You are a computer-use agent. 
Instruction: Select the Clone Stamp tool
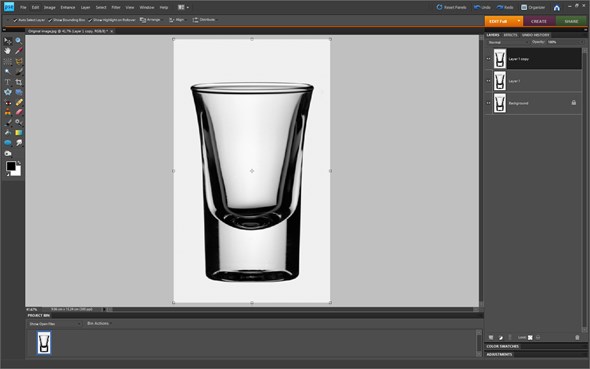click(x=8, y=112)
